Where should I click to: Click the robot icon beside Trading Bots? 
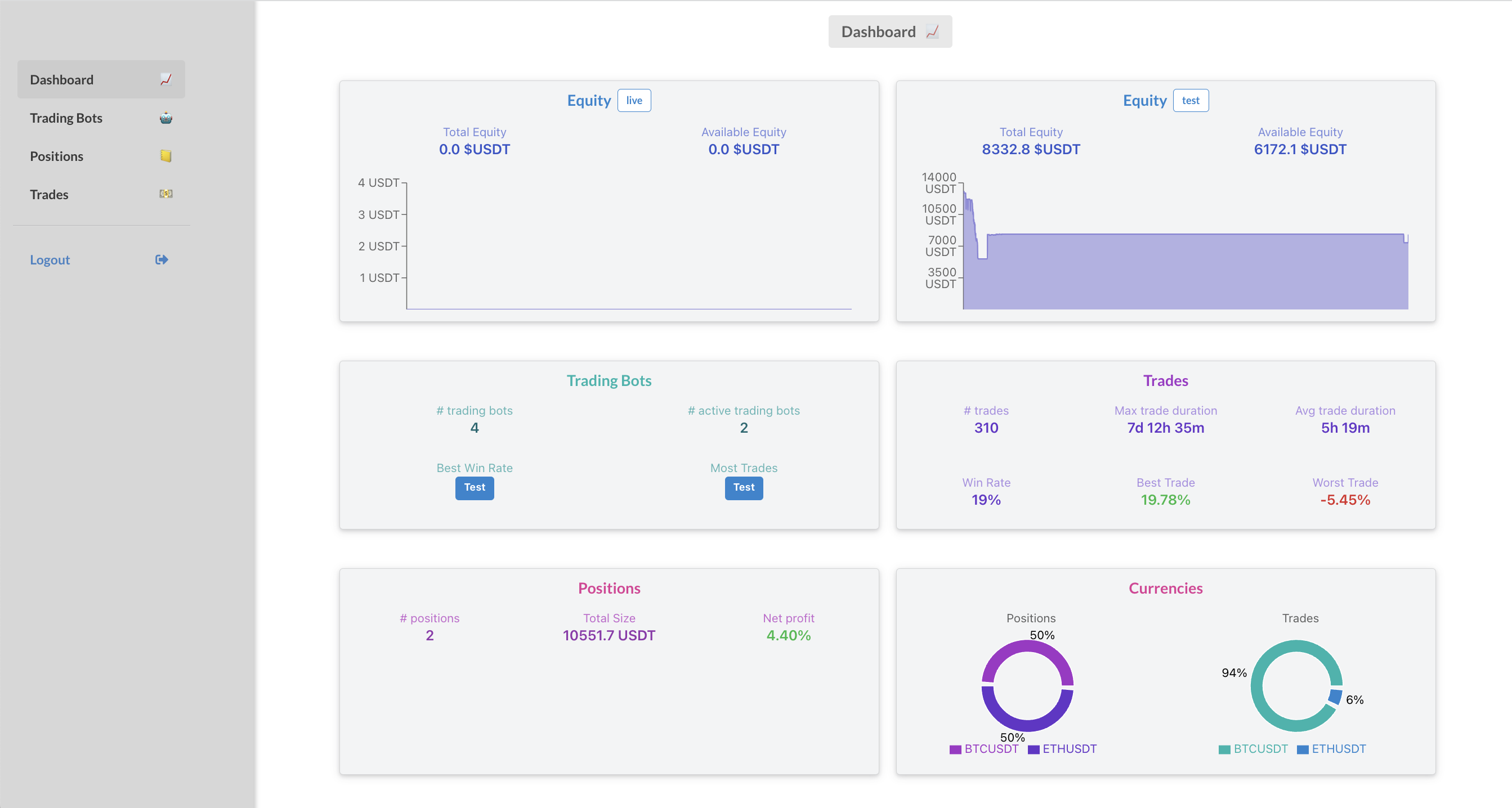click(x=166, y=118)
